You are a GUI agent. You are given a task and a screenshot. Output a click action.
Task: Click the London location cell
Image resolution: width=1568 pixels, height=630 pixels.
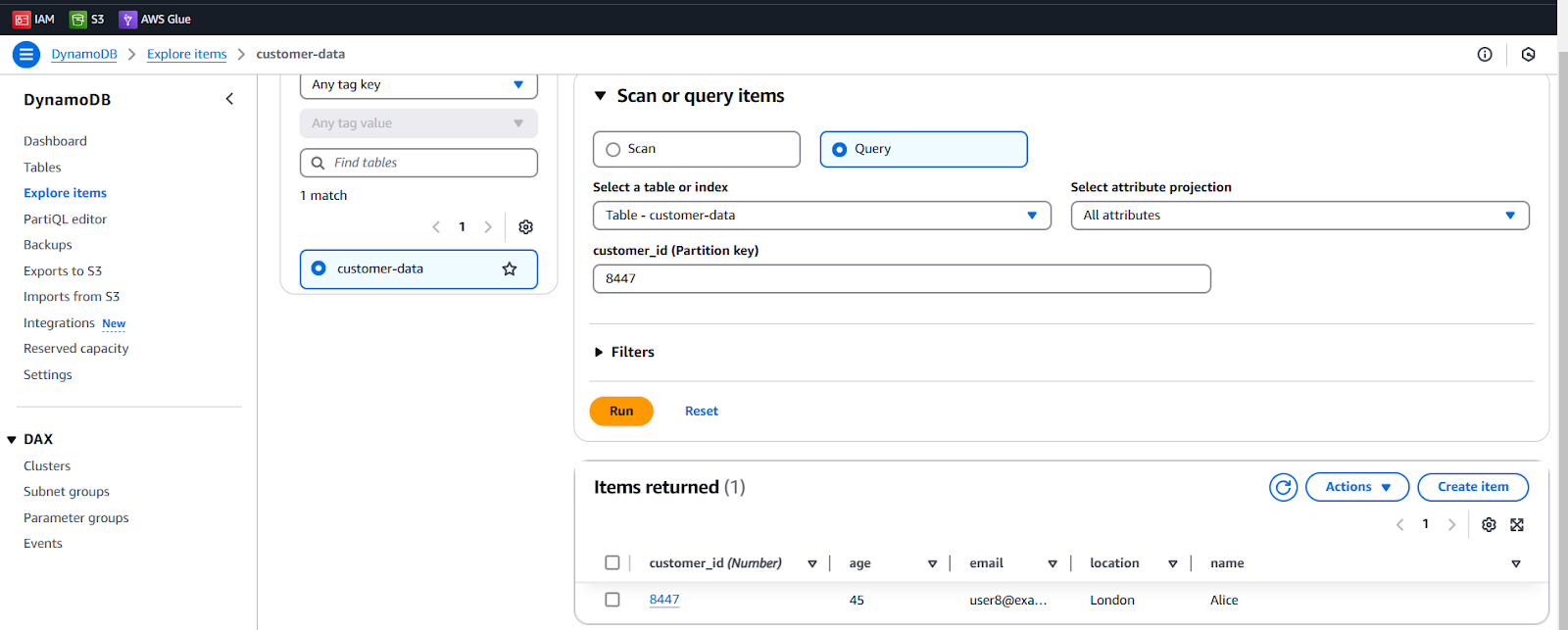coord(1112,601)
